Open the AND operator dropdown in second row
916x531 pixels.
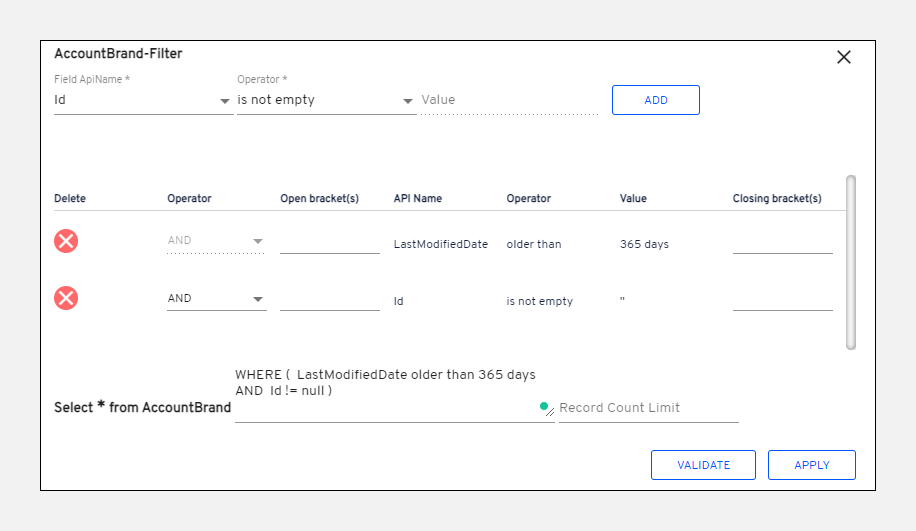(x=216, y=298)
